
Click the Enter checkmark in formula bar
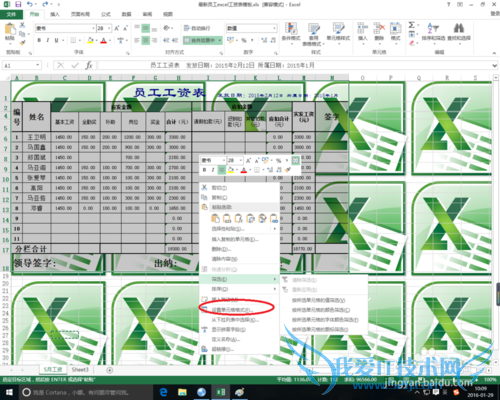pyautogui.click(x=75, y=65)
